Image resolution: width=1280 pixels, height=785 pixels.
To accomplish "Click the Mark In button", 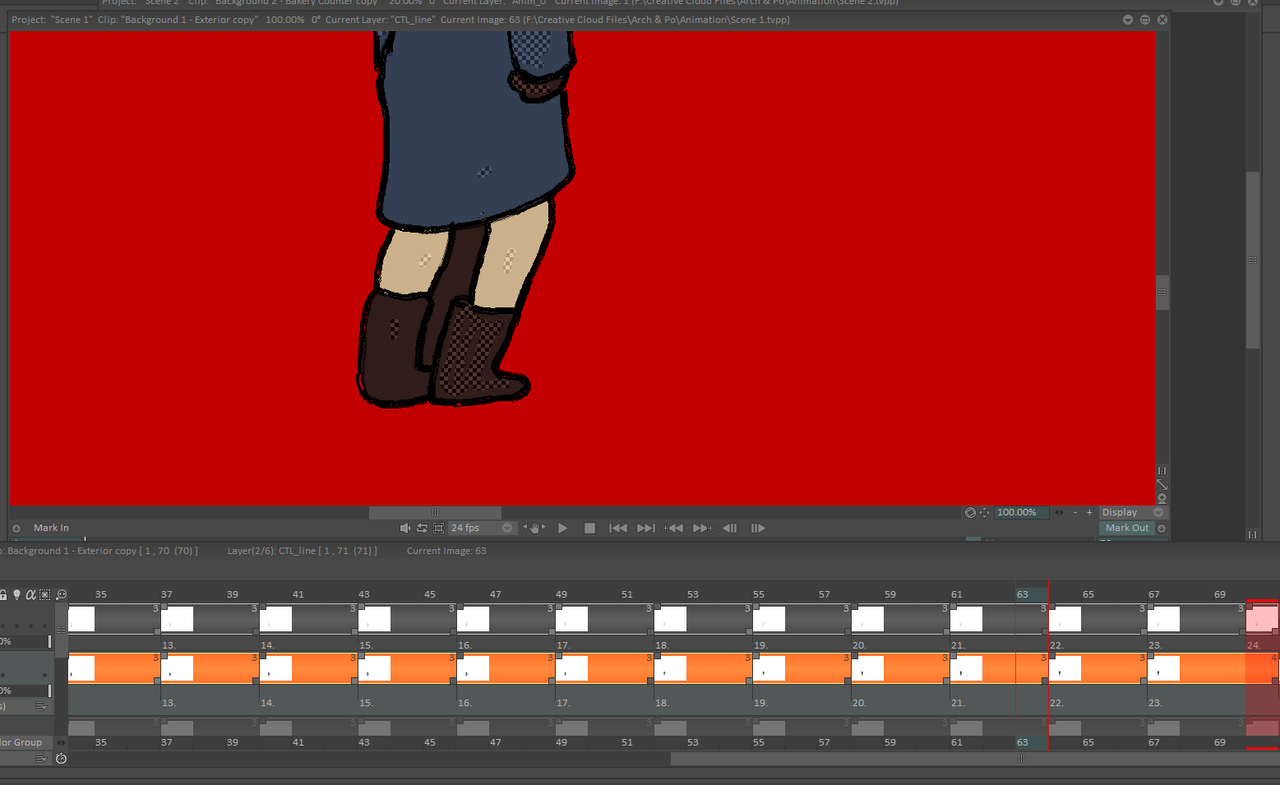I will tap(52, 528).
